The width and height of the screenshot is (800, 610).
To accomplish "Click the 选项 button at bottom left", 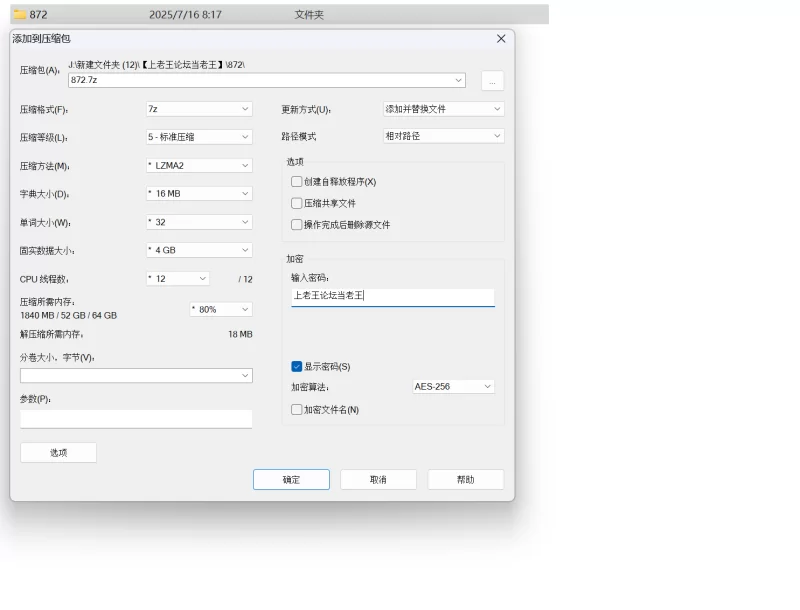I will click(x=59, y=452).
